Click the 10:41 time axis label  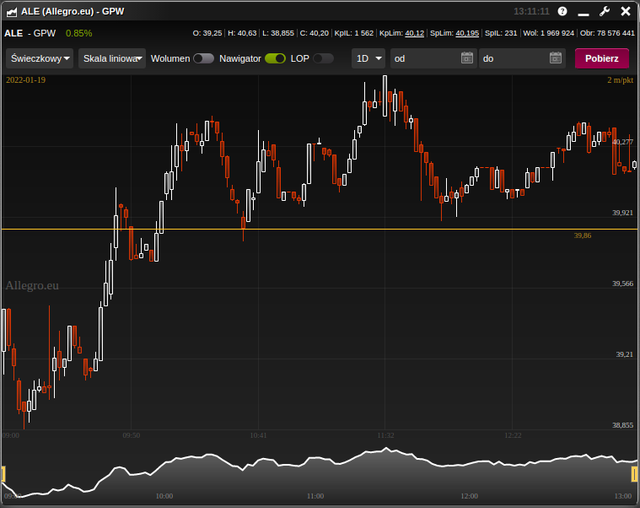point(258,435)
